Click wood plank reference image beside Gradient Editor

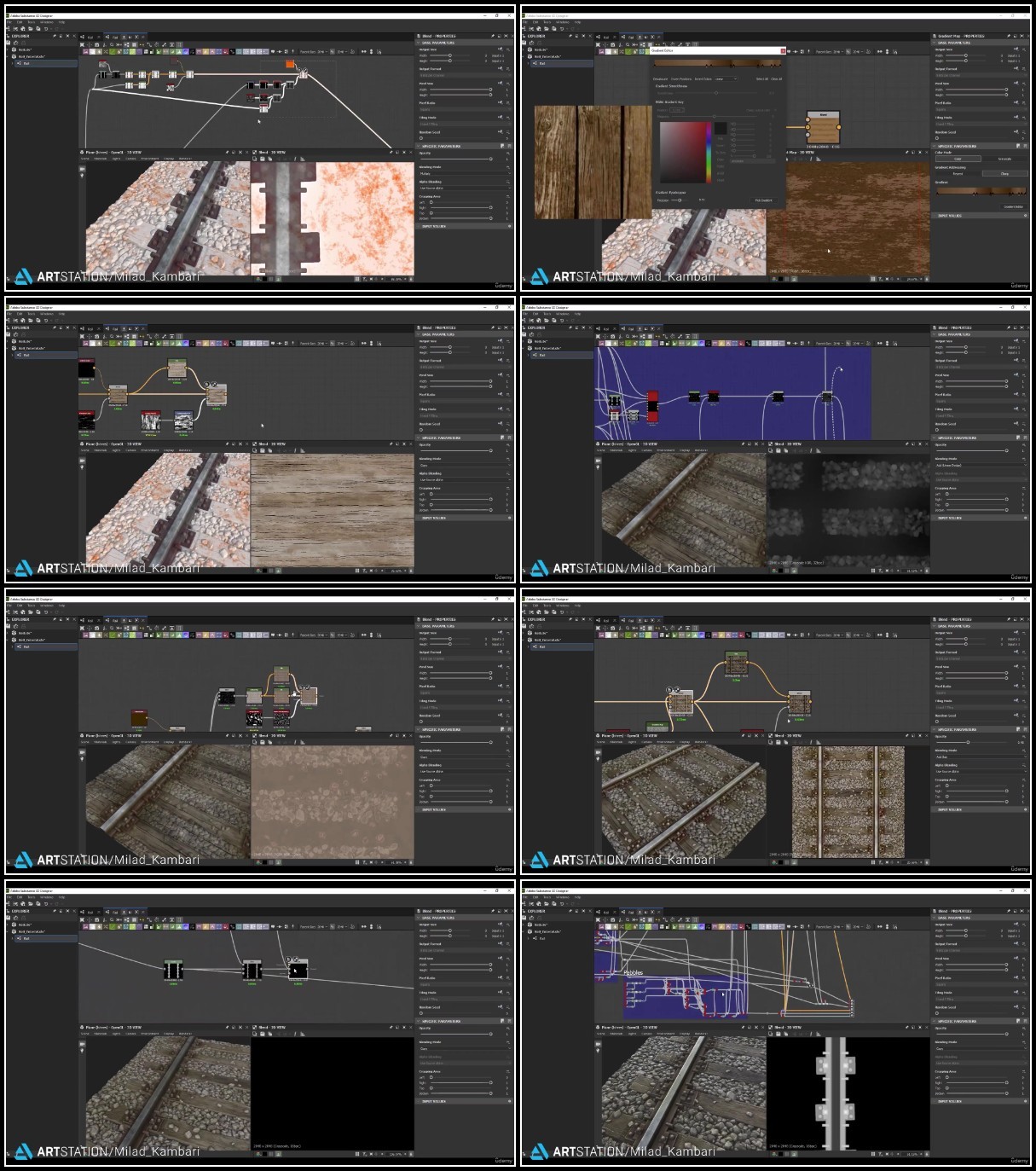[x=592, y=161]
